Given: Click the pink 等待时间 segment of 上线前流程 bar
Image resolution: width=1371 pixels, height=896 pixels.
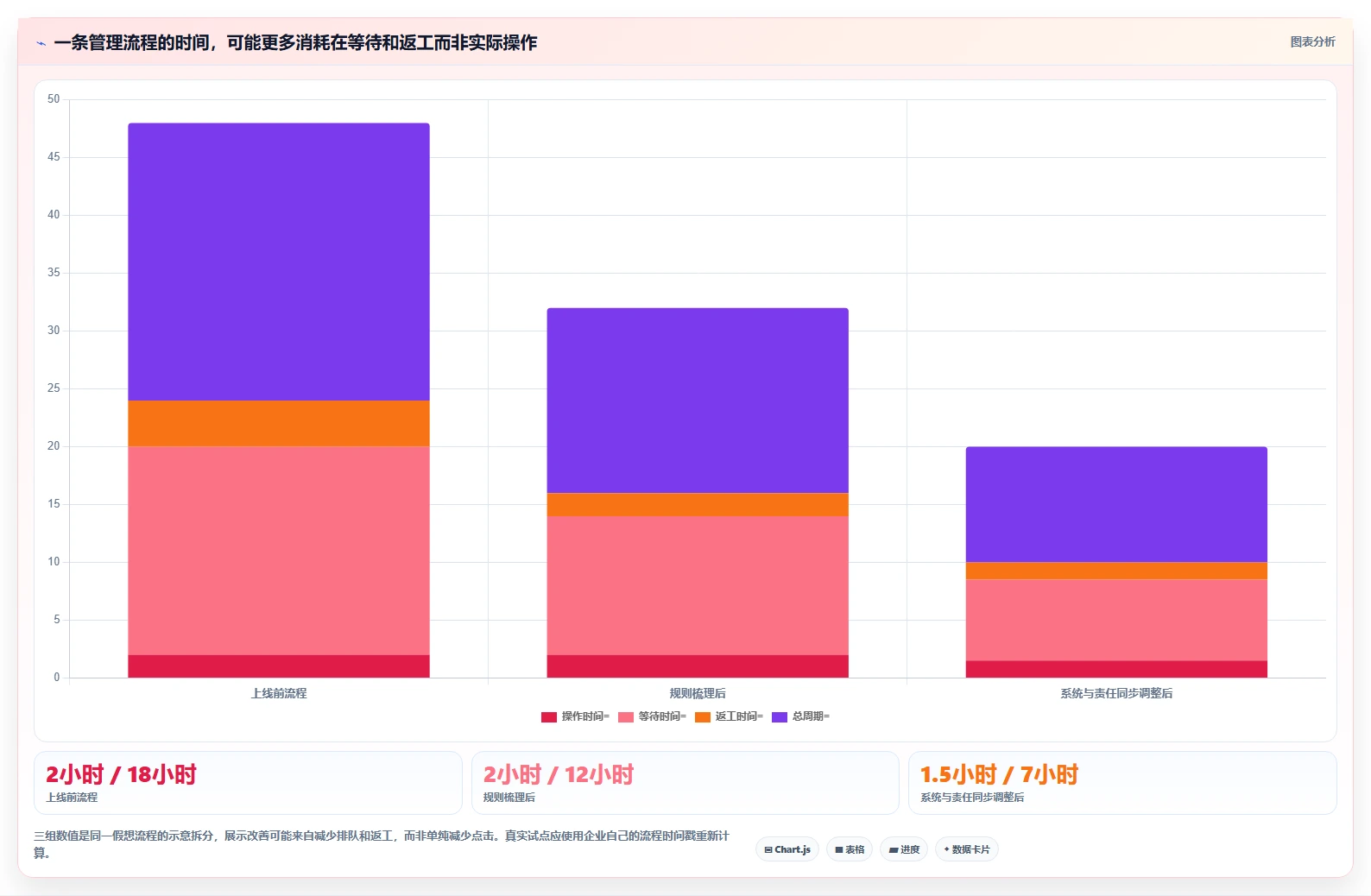Looking at the screenshot, I should [279, 551].
